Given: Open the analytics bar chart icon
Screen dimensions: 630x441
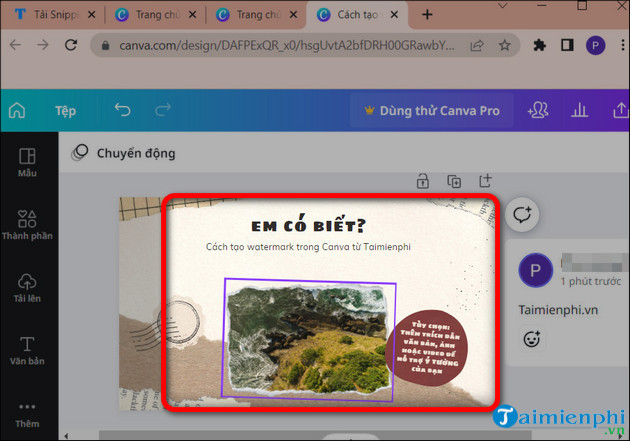Looking at the screenshot, I should pyautogui.click(x=579, y=110).
